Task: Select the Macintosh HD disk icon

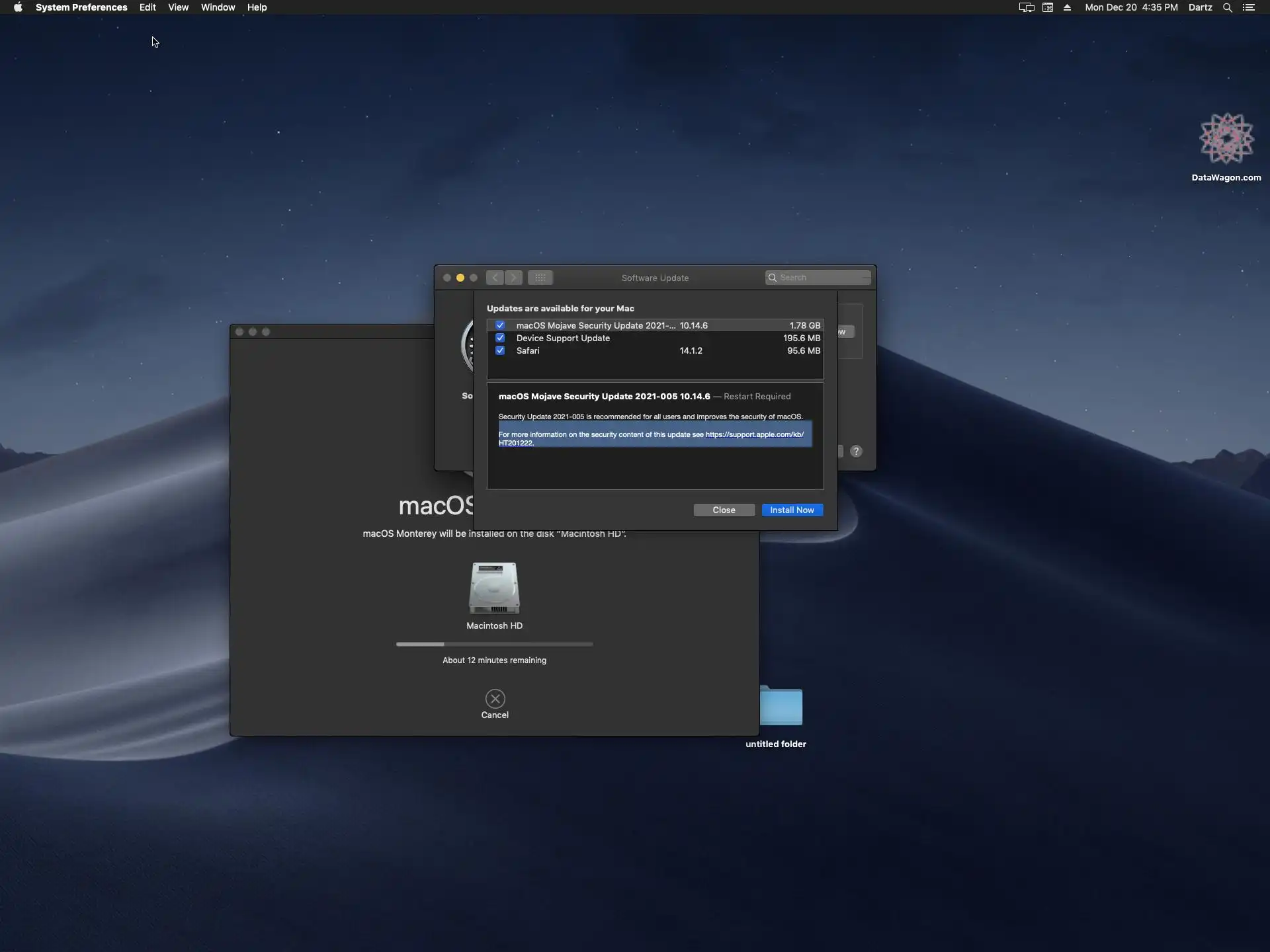Action: [x=494, y=588]
